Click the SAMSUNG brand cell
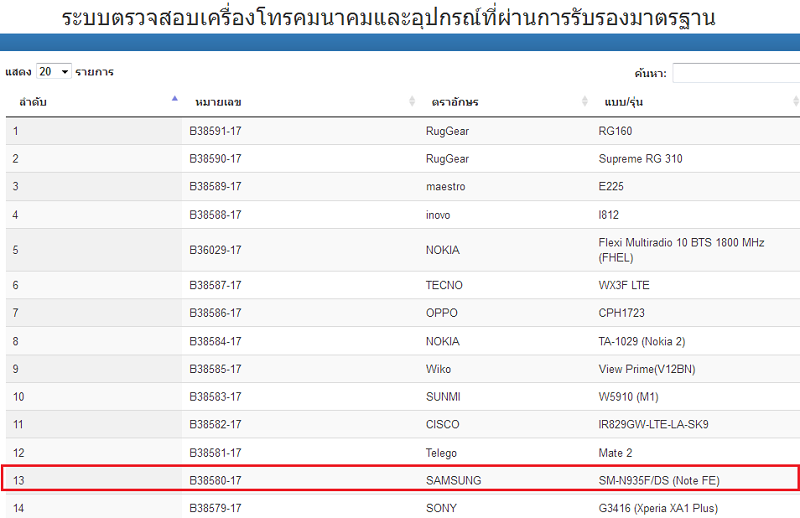The height and width of the screenshot is (518, 800). coord(454,480)
